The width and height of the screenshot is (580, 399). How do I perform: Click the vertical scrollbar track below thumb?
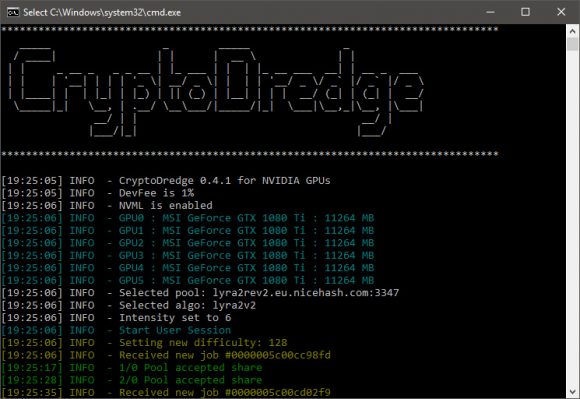click(573, 218)
